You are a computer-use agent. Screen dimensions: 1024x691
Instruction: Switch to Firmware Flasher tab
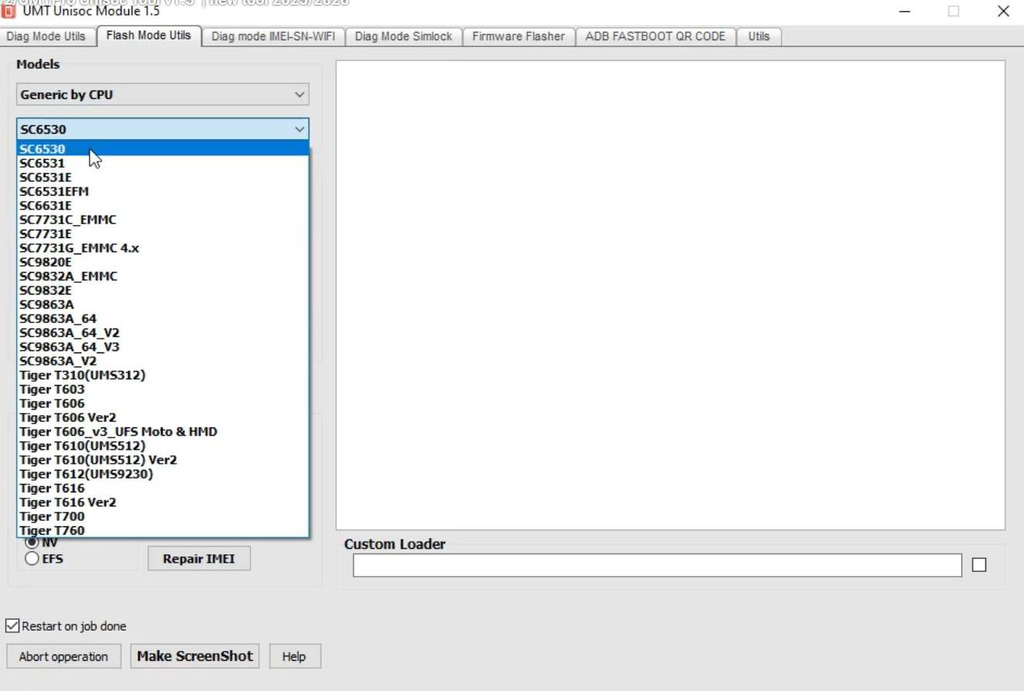coord(519,37)
